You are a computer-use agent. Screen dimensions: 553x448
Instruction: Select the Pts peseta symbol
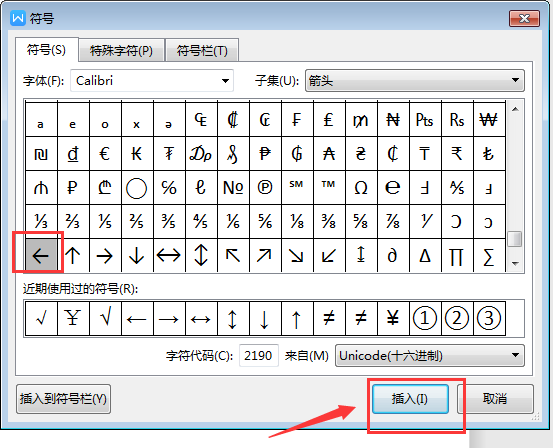click(425, 120)
